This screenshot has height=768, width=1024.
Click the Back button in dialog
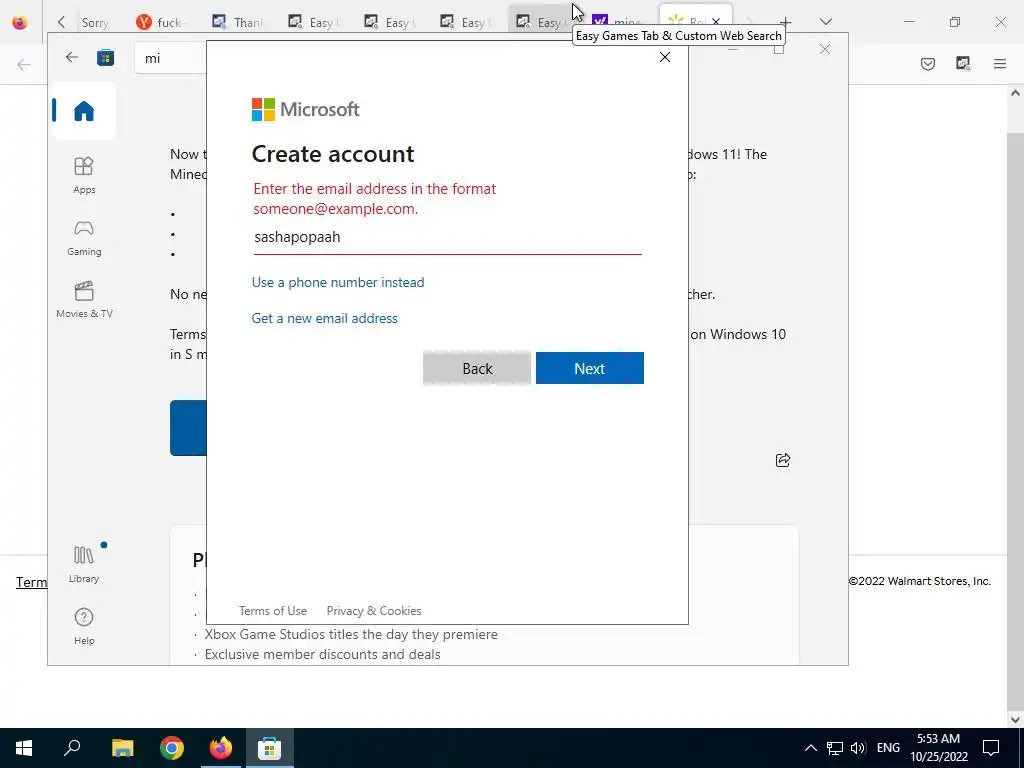(477, 368)
